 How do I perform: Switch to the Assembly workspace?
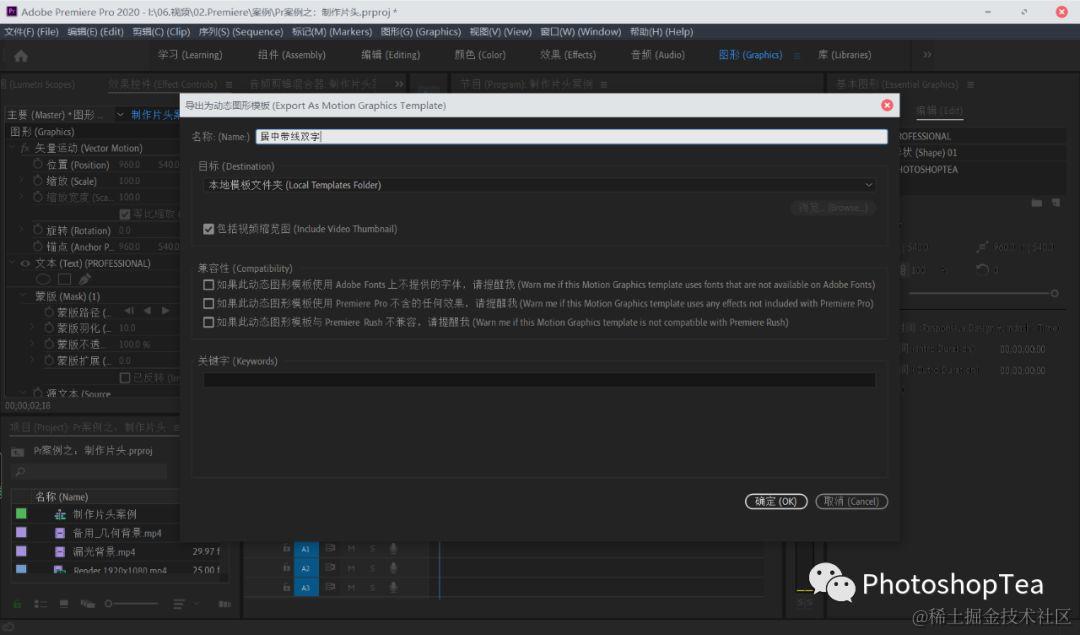pos(291,55)
